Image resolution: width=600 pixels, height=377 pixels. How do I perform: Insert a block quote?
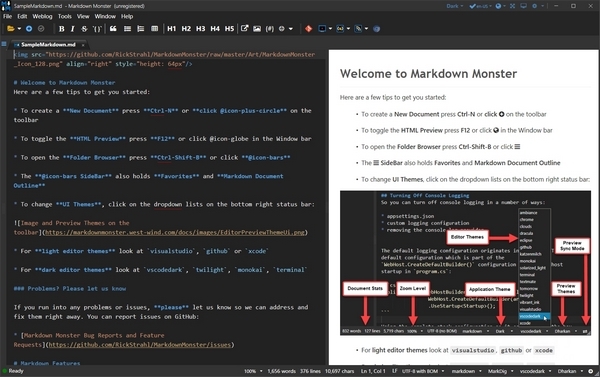pyautogui.click(x=113, y=29)
